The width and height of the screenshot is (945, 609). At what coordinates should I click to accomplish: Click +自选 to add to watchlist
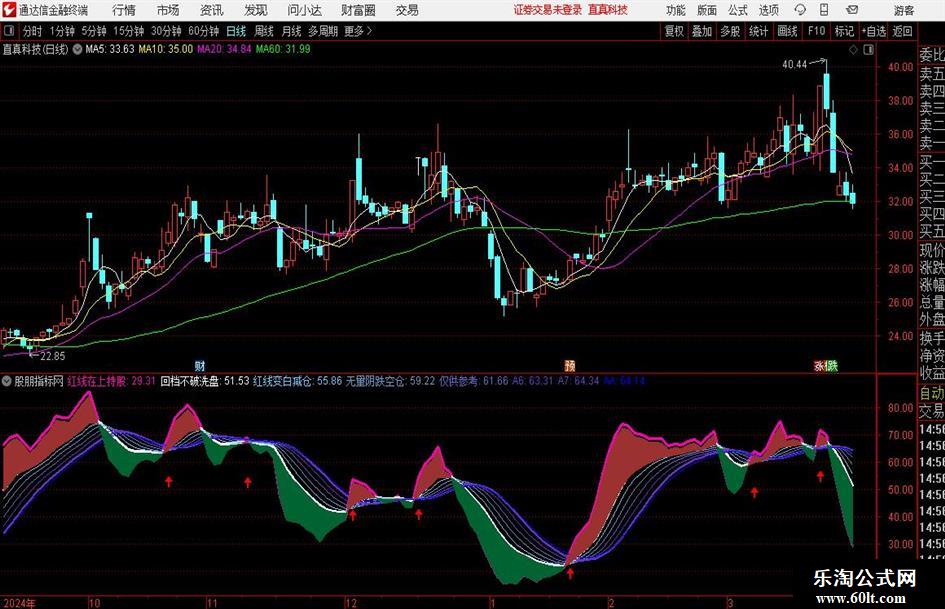click(874, 31)
